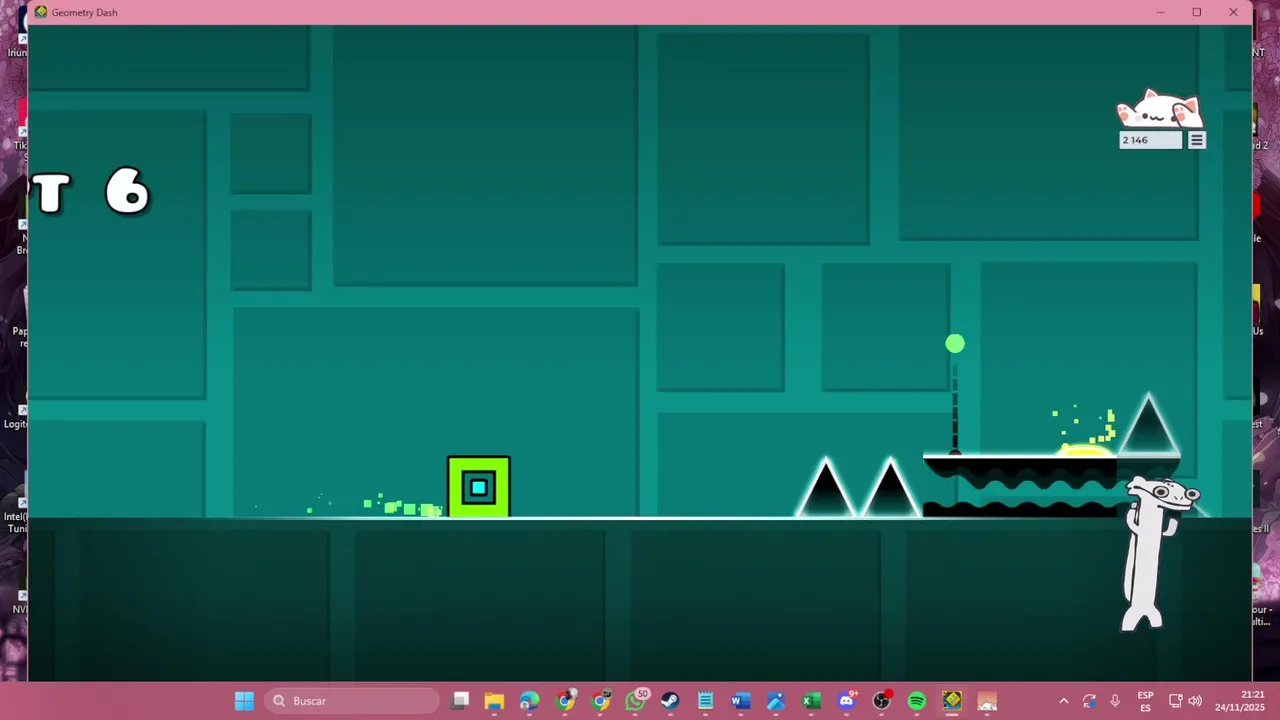Show hidden system tray icons
This screenshot has width=1280, height=720.
click(x=1063, y=701)
